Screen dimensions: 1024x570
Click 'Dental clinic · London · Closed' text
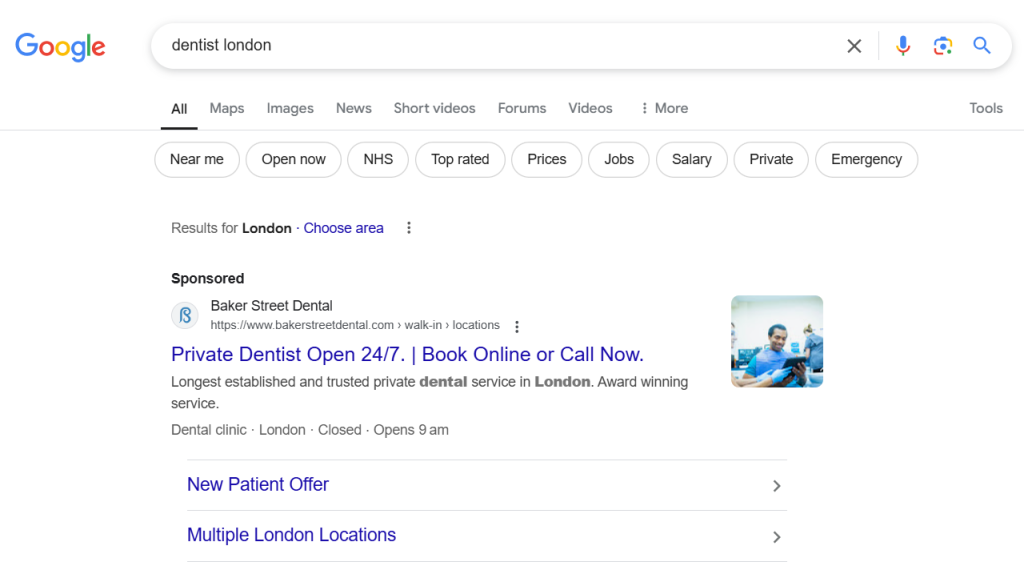pos(266,430)
